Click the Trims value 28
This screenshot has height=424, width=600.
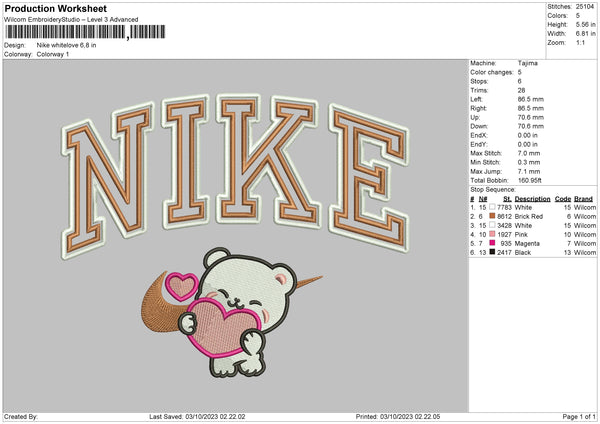tap(521, 90)
